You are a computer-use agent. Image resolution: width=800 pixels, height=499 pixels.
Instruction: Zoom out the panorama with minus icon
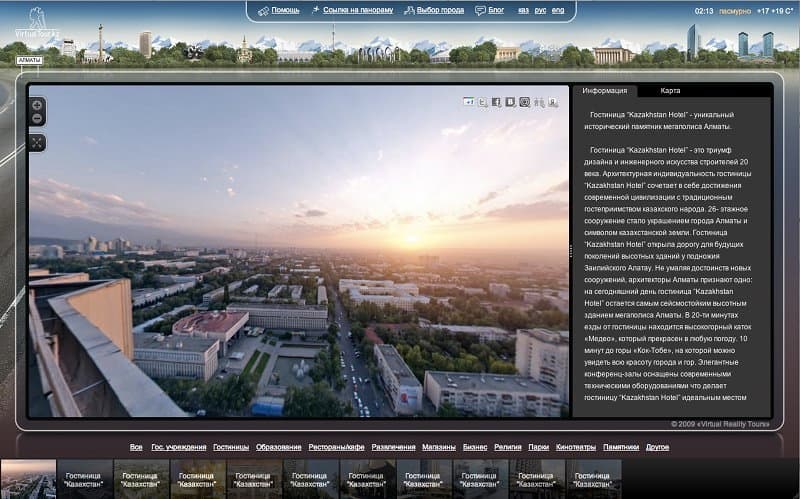pyautogui.click(x=37, y=118)
